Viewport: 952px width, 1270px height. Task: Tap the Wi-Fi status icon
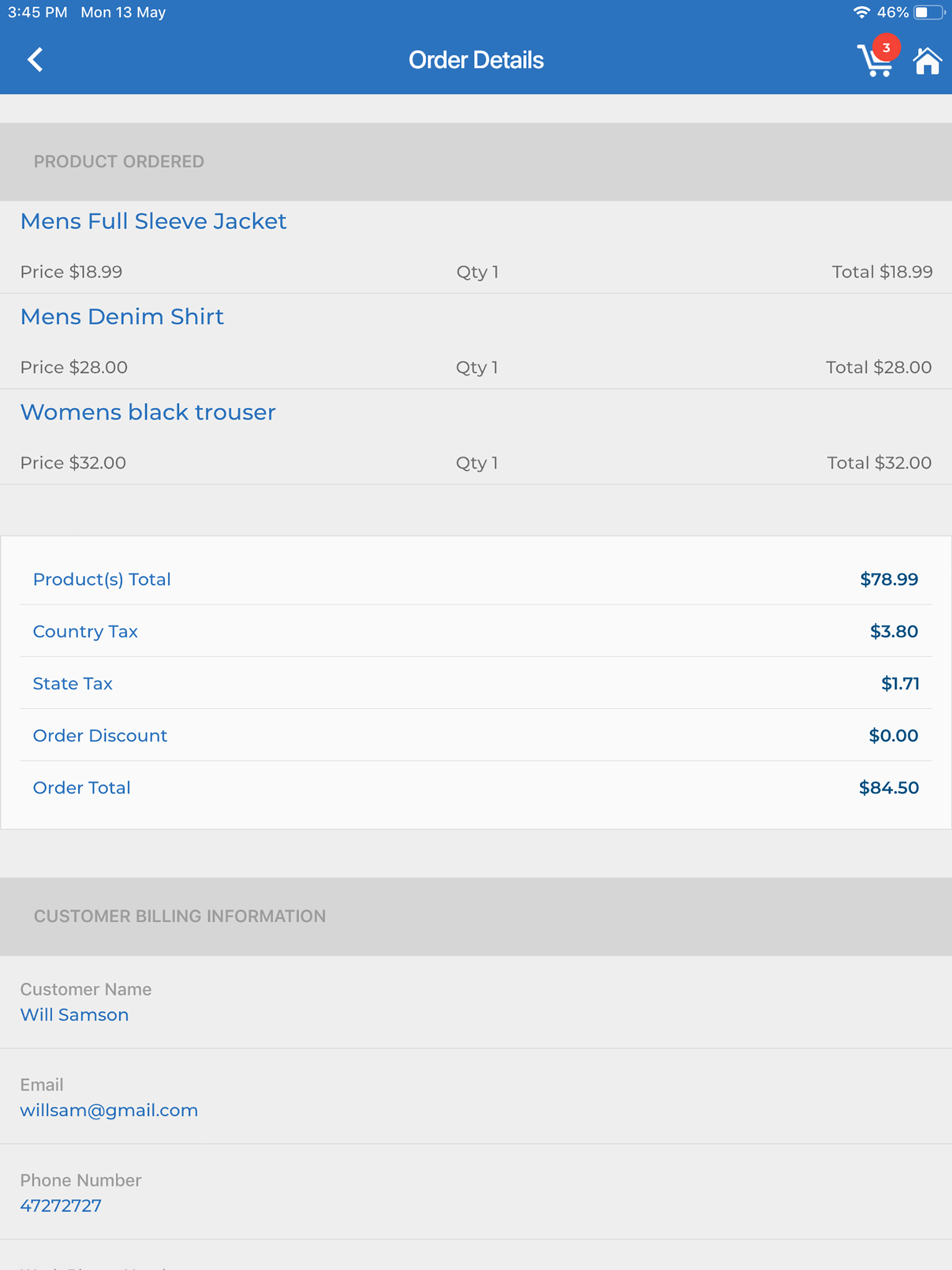[x=861, y=13]
